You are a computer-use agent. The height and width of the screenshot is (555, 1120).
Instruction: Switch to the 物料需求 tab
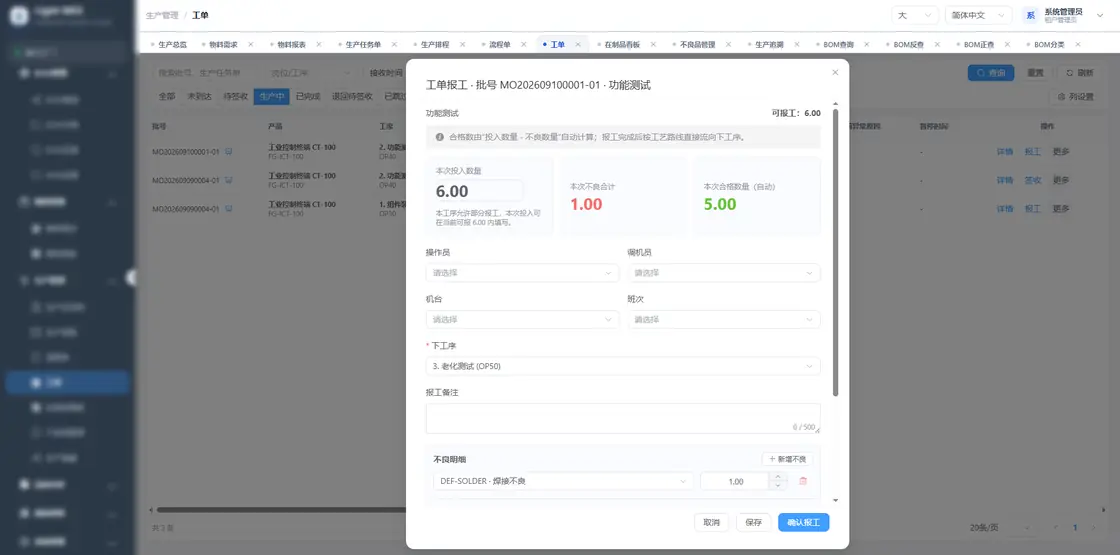[x=223, y=44]
